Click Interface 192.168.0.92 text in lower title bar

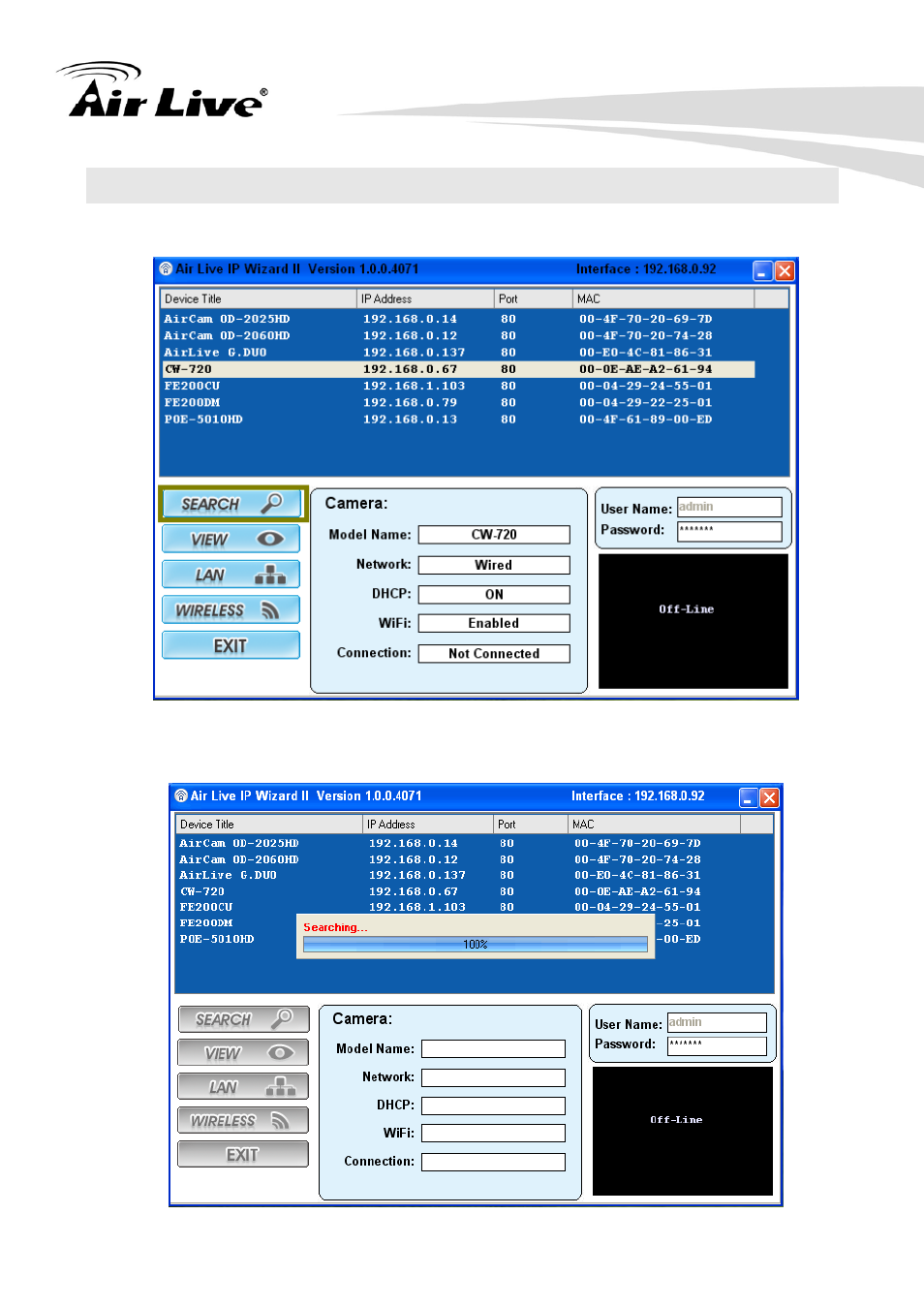(638, 796)
